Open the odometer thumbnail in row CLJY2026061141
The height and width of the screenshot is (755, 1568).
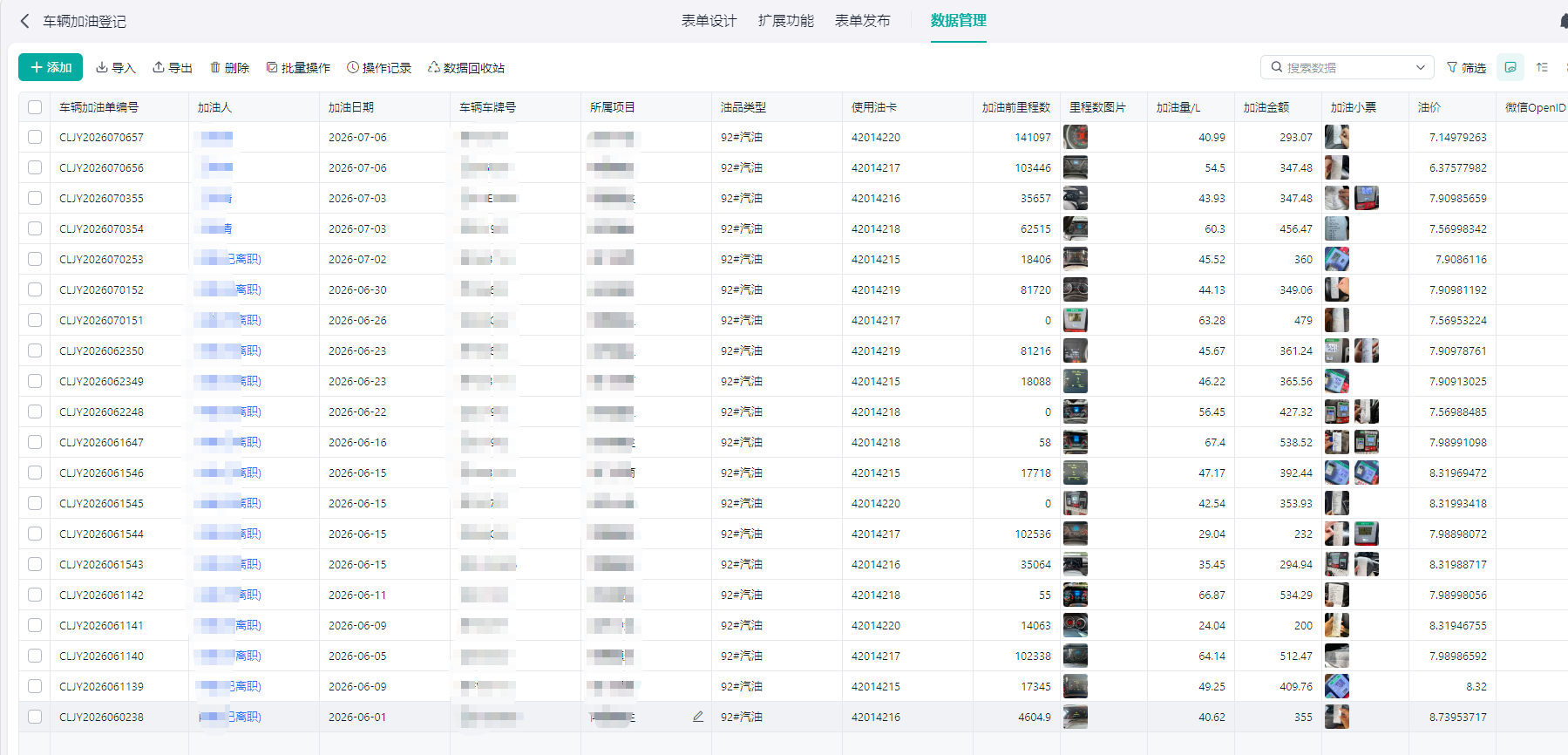pyautogui.click(x=1076, y=625)
